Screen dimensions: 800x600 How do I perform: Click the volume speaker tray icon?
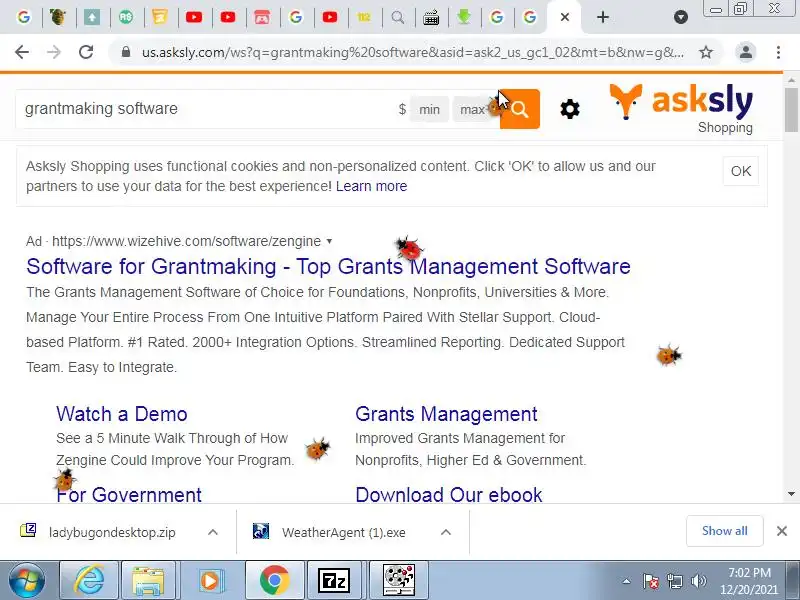(698, 581)
